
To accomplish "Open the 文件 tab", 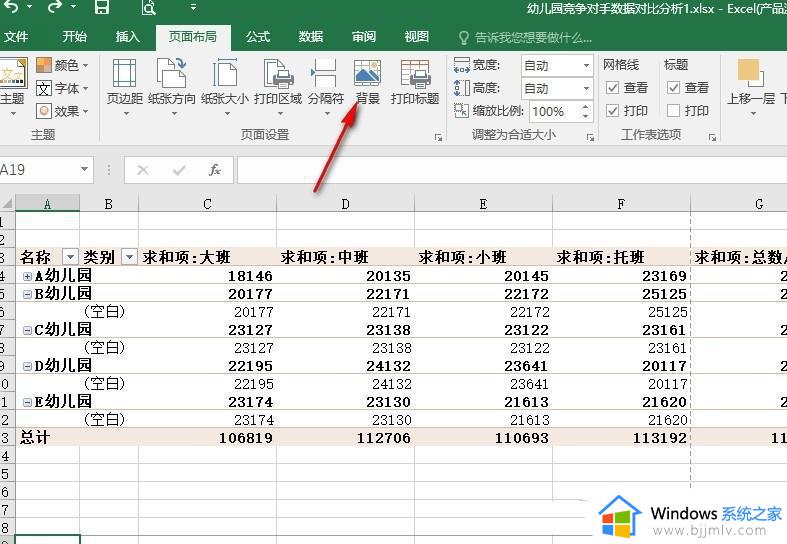I will [x=16, y=37].
